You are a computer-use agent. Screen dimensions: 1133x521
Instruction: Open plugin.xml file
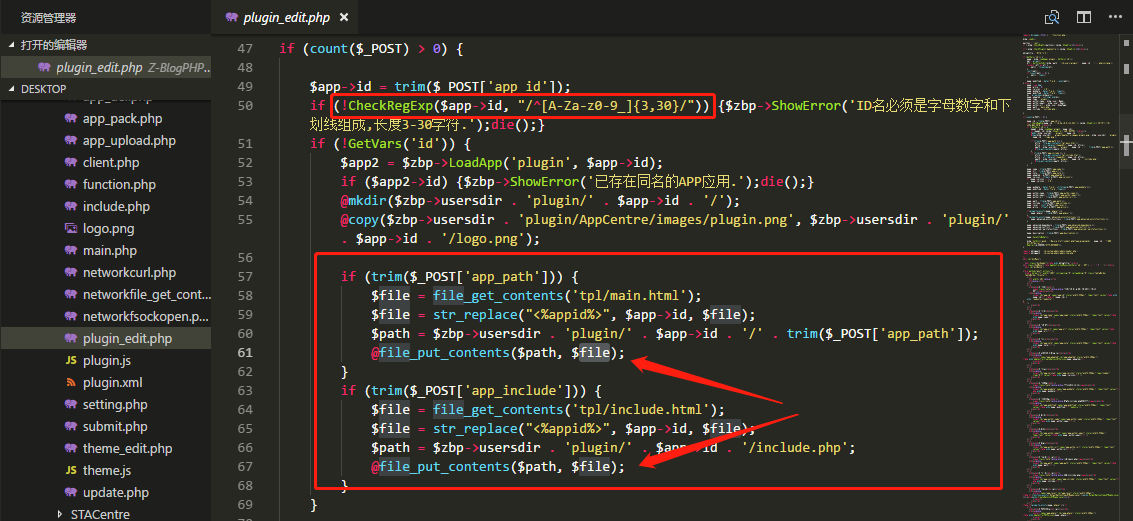pos(111,382)
